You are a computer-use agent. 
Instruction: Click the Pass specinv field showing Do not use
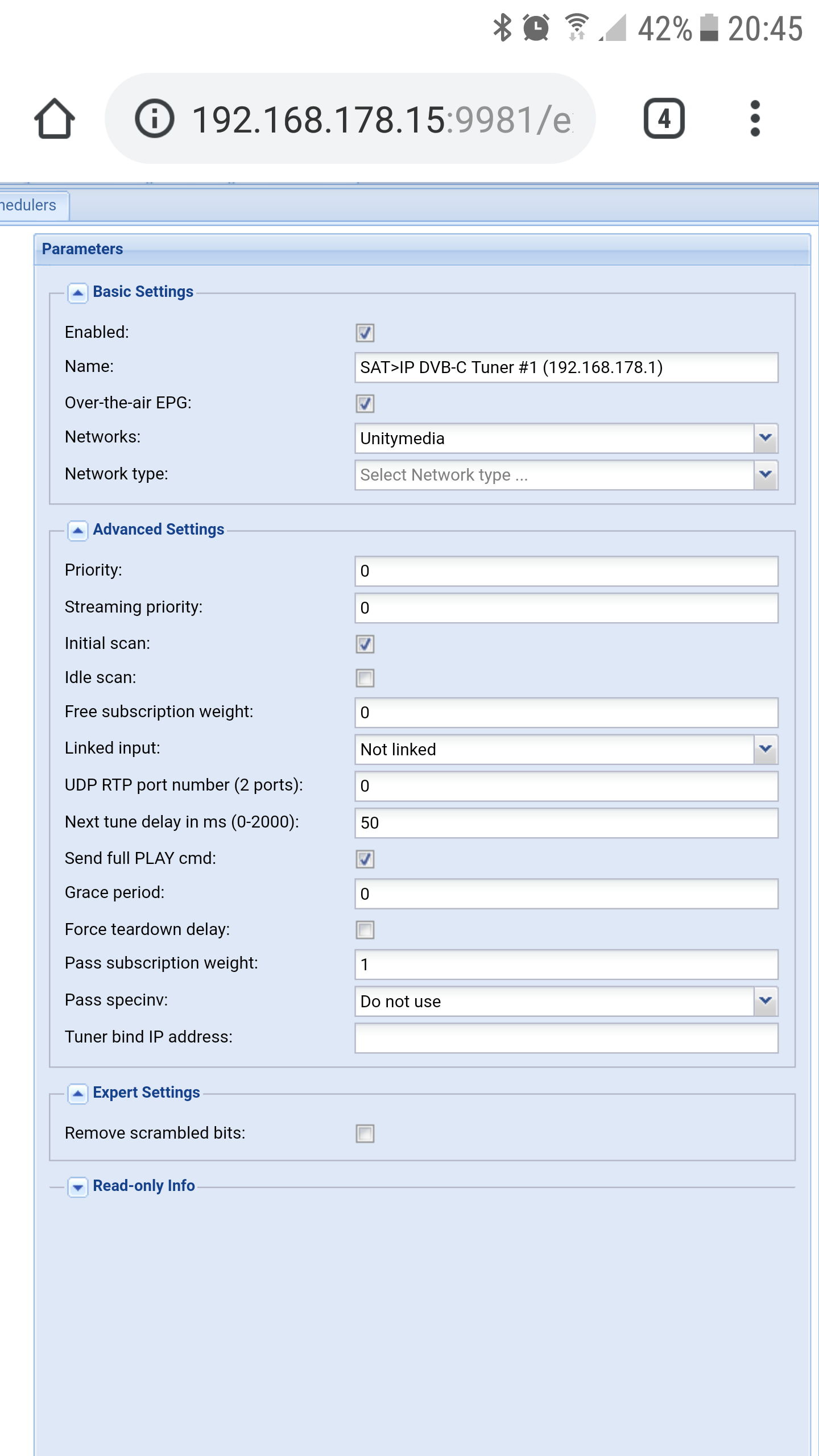[x=555, y=1002]
